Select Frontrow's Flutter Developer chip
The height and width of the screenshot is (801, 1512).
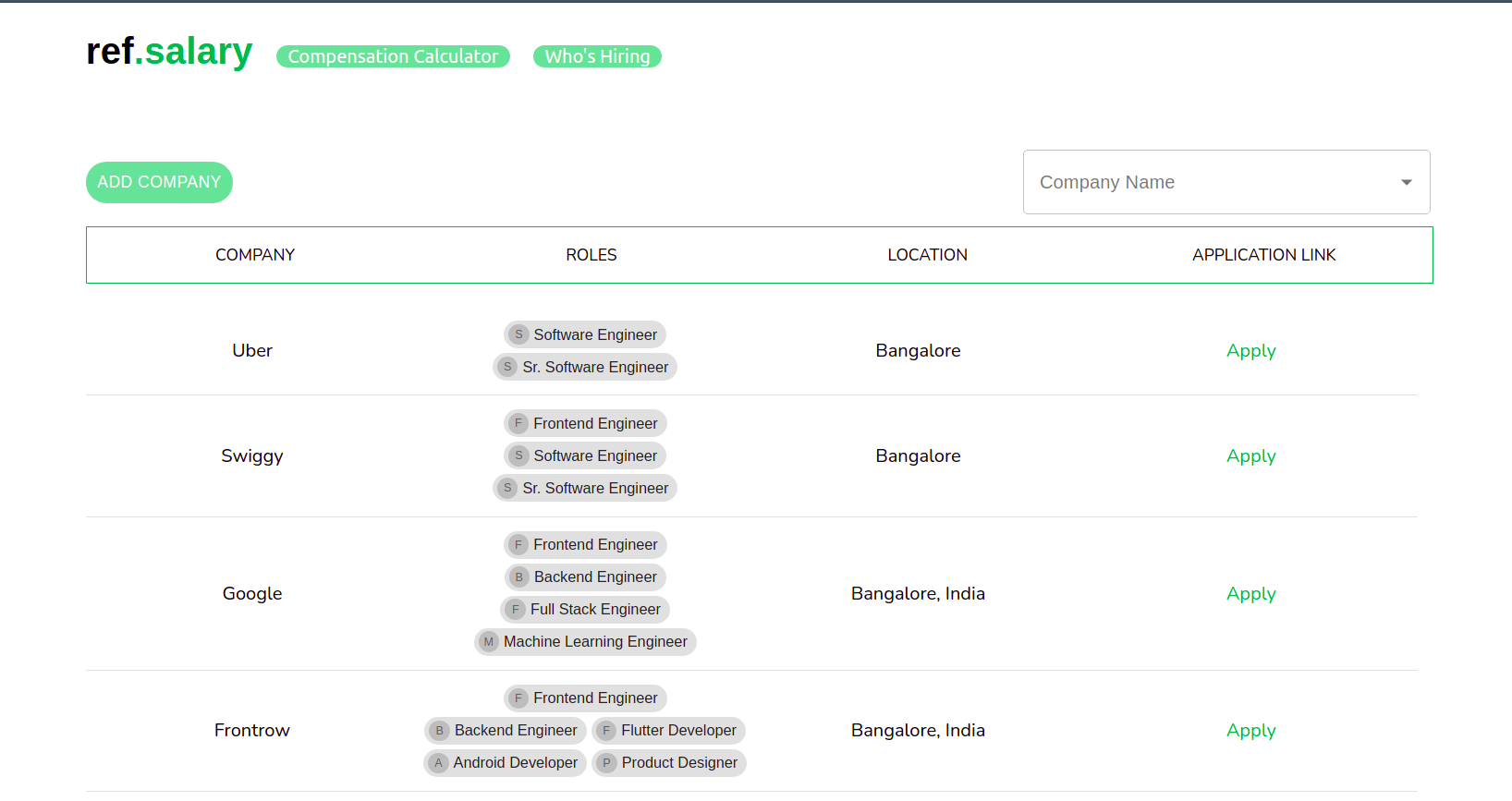[668, 730]
